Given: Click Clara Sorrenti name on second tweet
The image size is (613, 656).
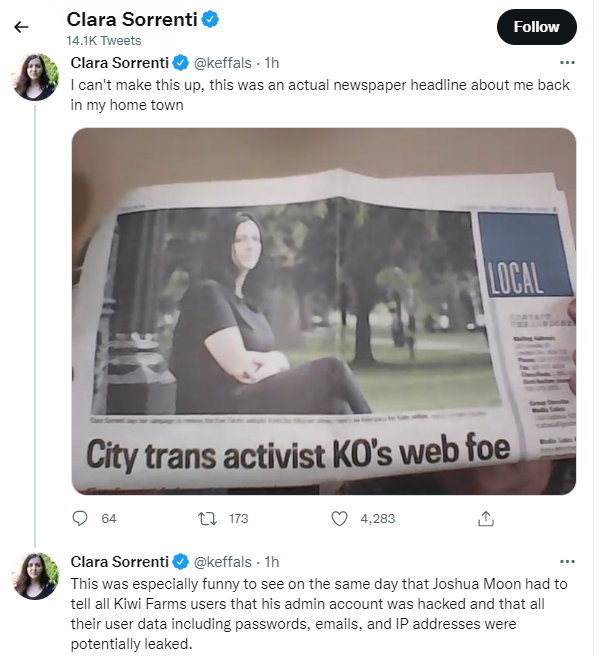Looking at the screenshot, I should pyautogui.click(x=119, y=561).
